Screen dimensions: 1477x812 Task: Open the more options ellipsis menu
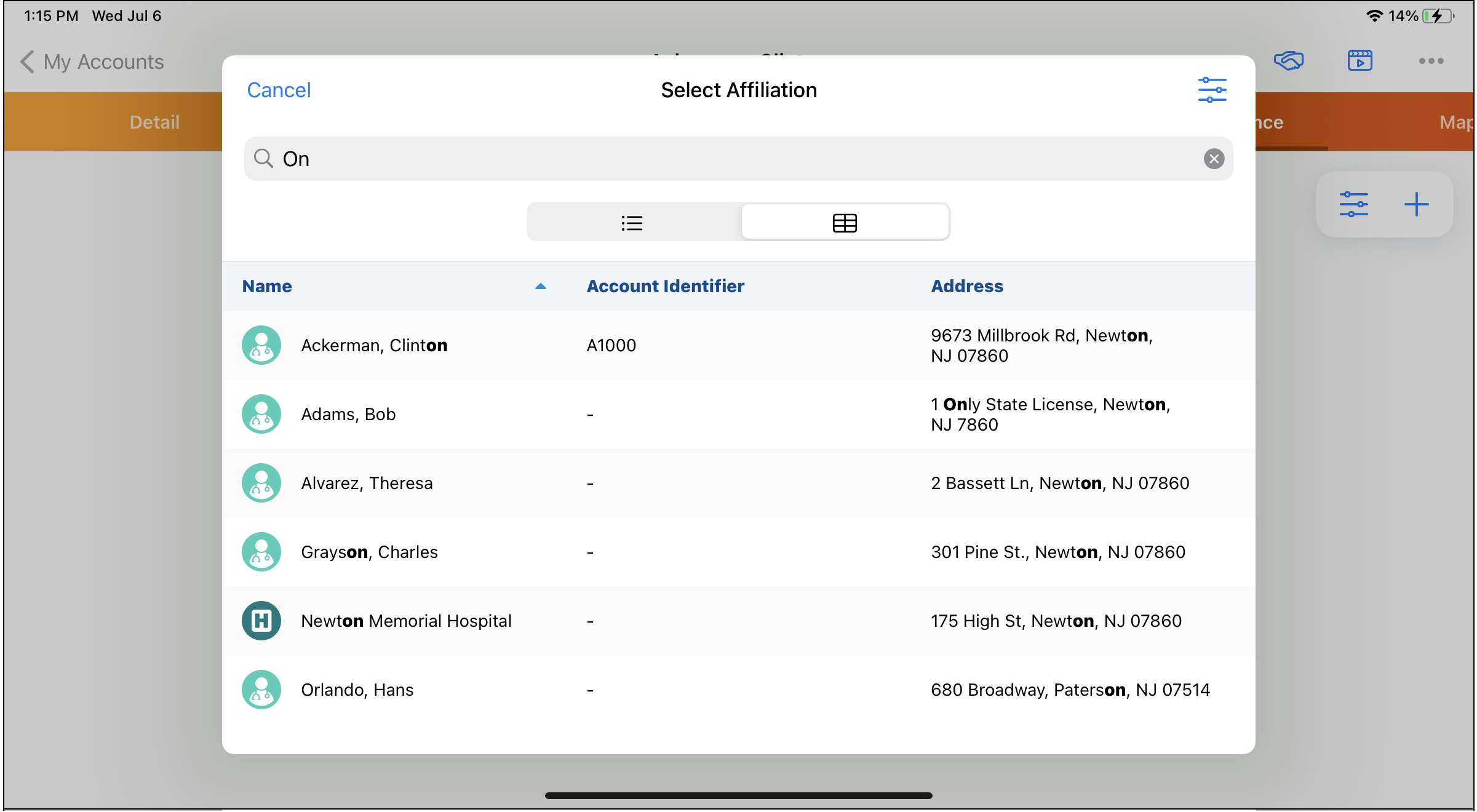tap(1431, 61)
